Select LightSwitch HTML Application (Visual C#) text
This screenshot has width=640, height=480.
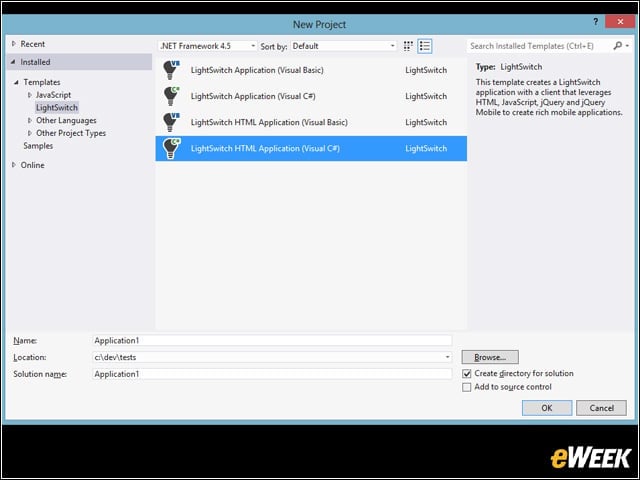(x=265, y=148)
